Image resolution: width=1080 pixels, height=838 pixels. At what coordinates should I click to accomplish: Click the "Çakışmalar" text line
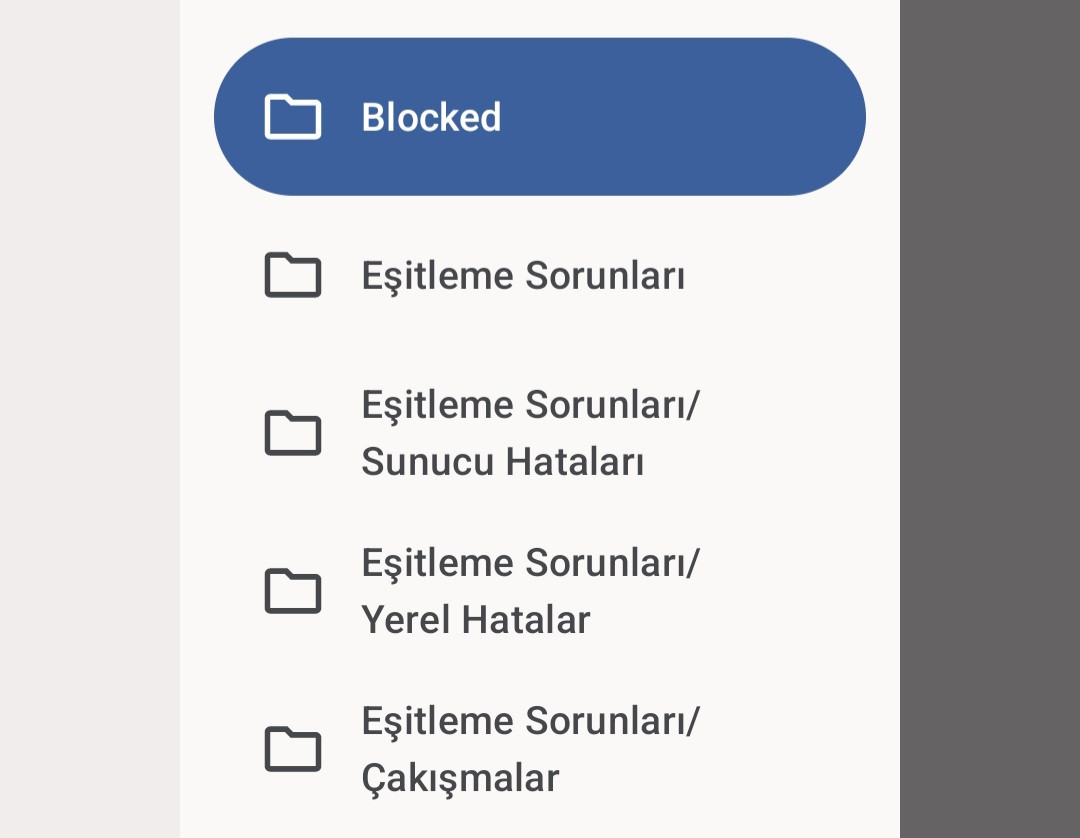pyautogui.click(x=460, y=778)
